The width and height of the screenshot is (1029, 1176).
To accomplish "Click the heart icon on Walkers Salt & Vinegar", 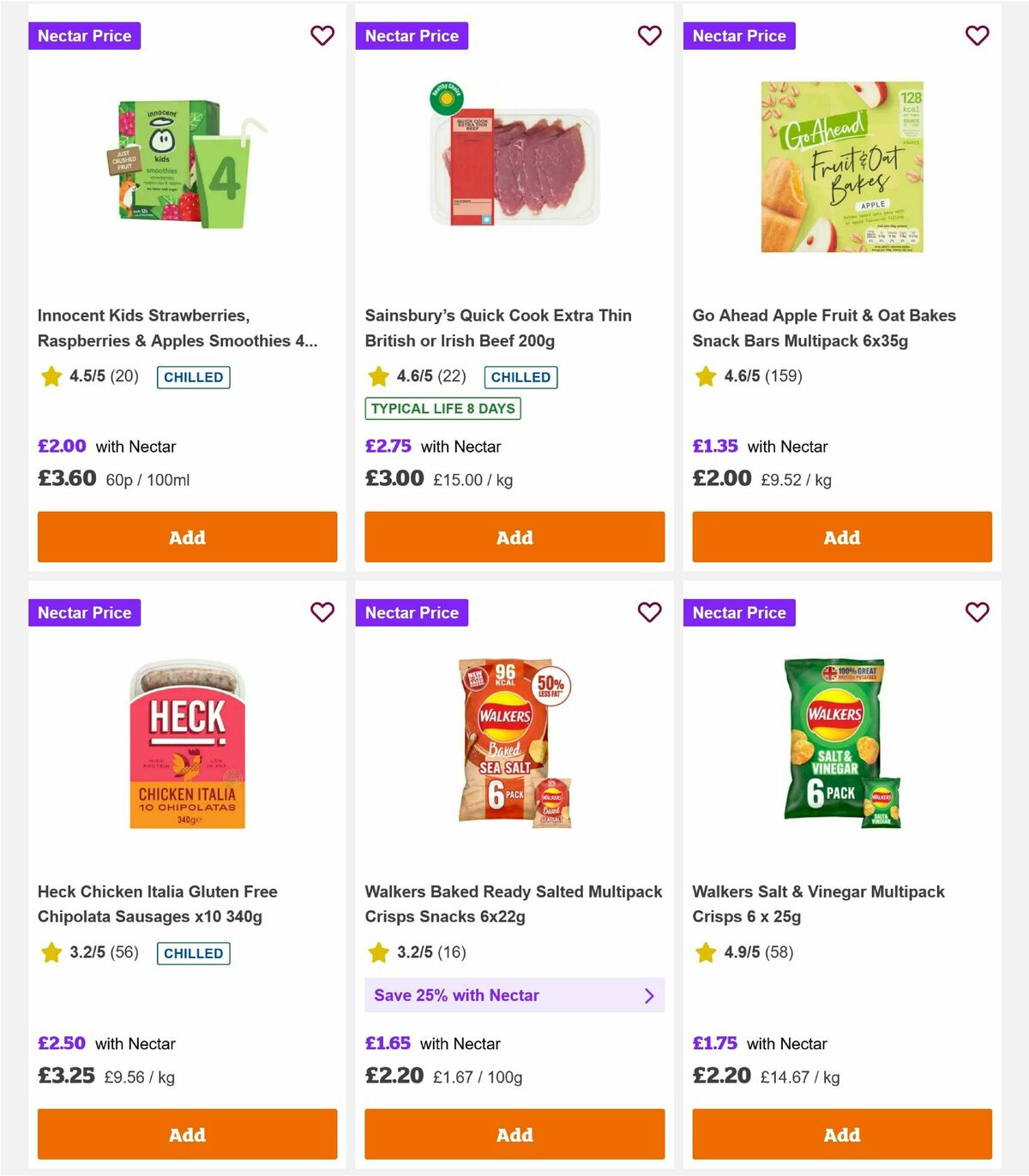I will click(977, 613).
